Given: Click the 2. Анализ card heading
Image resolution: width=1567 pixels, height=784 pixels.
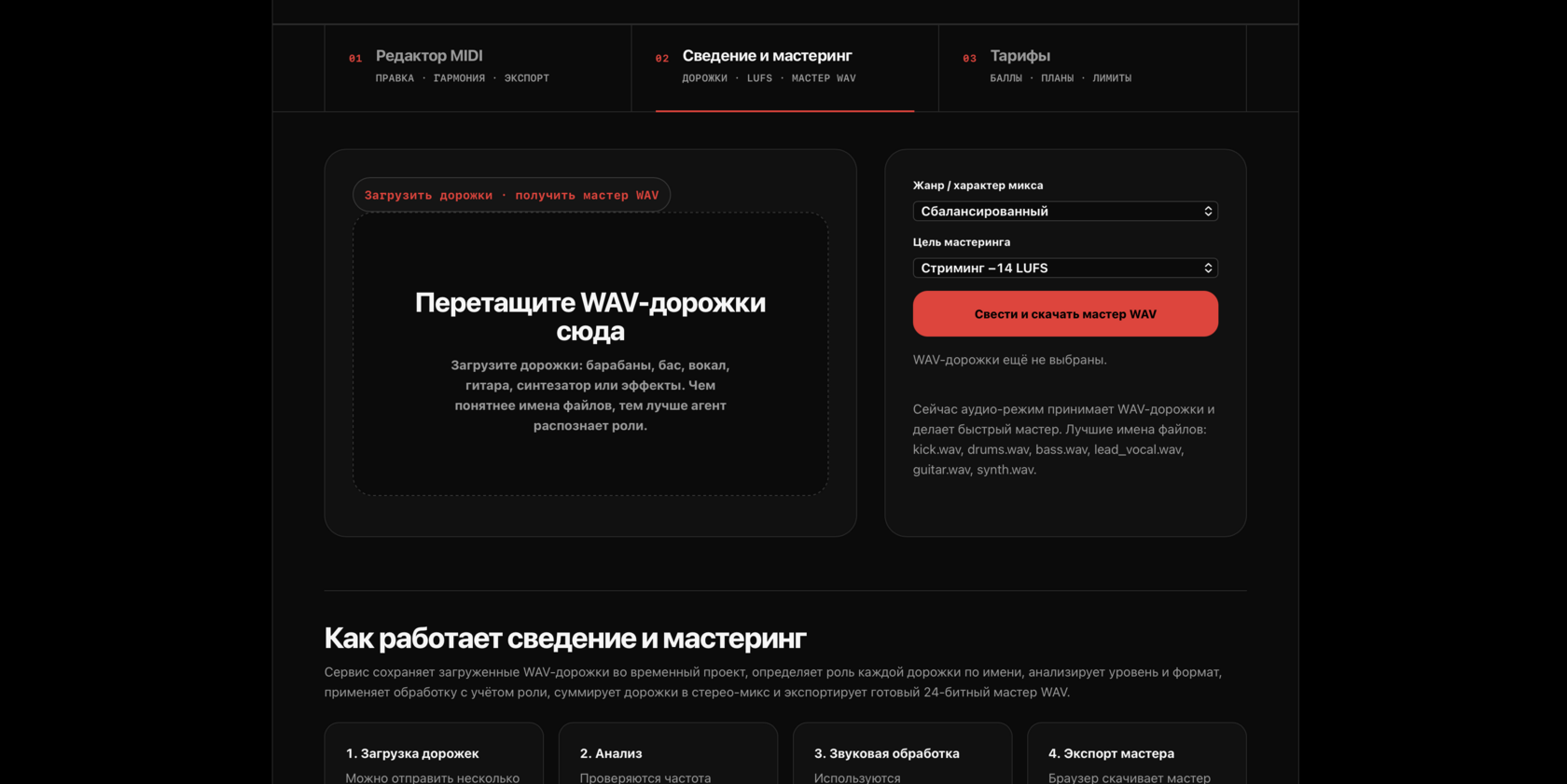Looking at the screenshot, I should [x=611, y=753].
